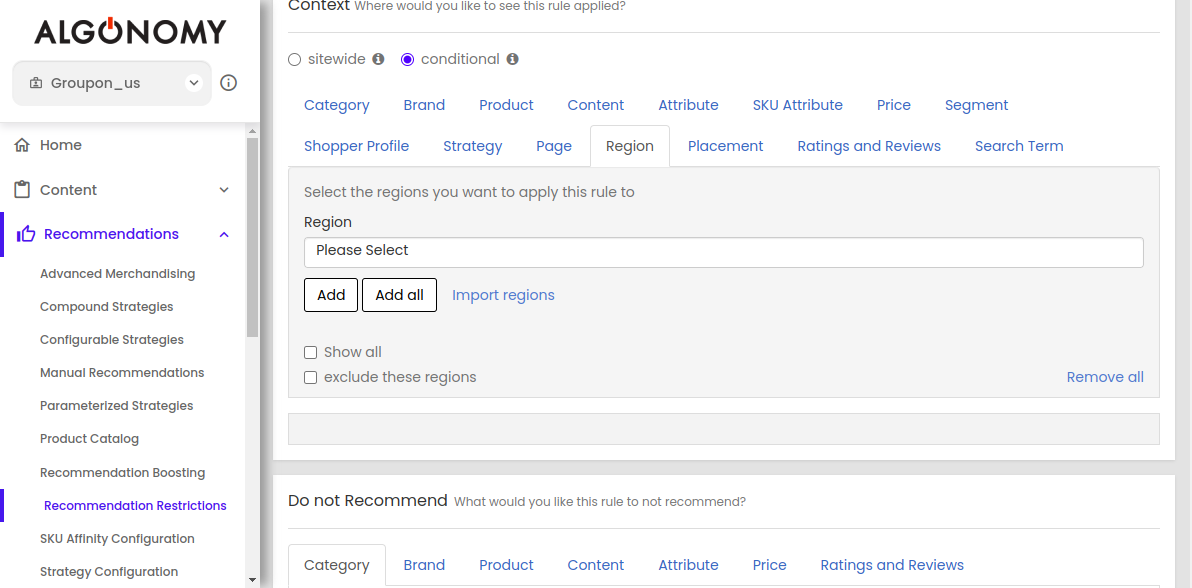Expand the Content sidebar section

224,190
